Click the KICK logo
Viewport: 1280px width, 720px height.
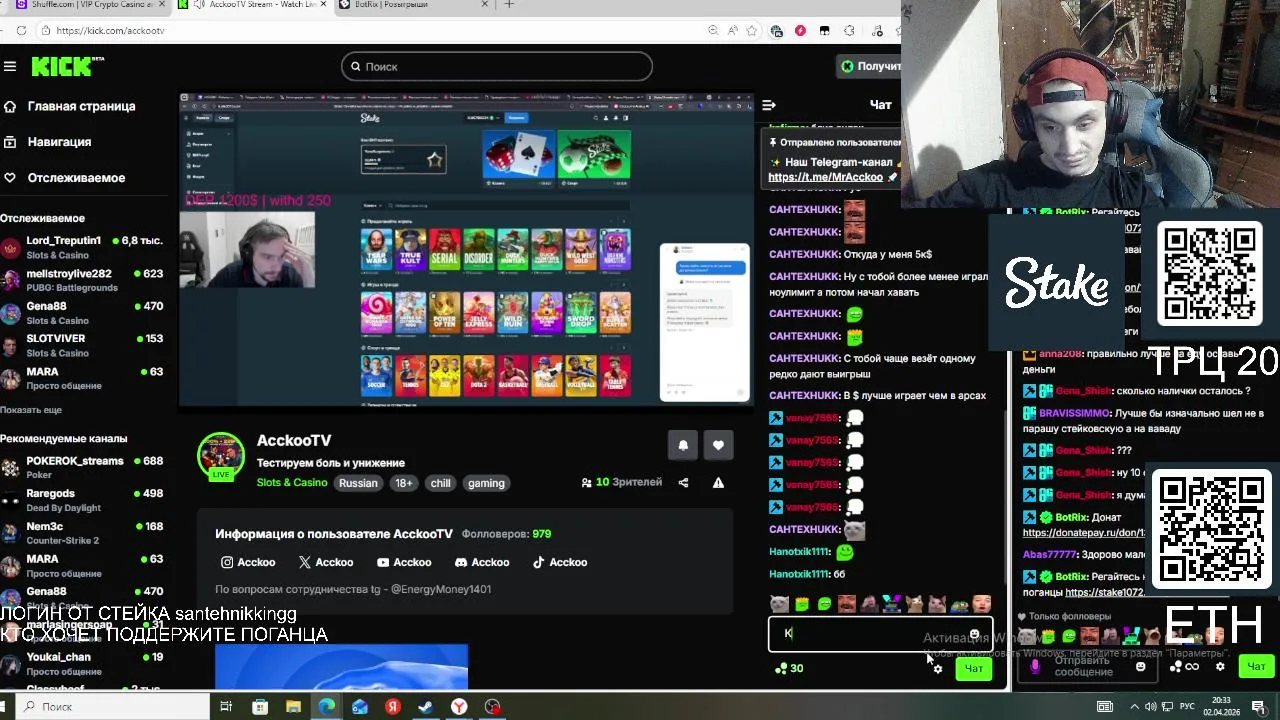coord(67,66)
